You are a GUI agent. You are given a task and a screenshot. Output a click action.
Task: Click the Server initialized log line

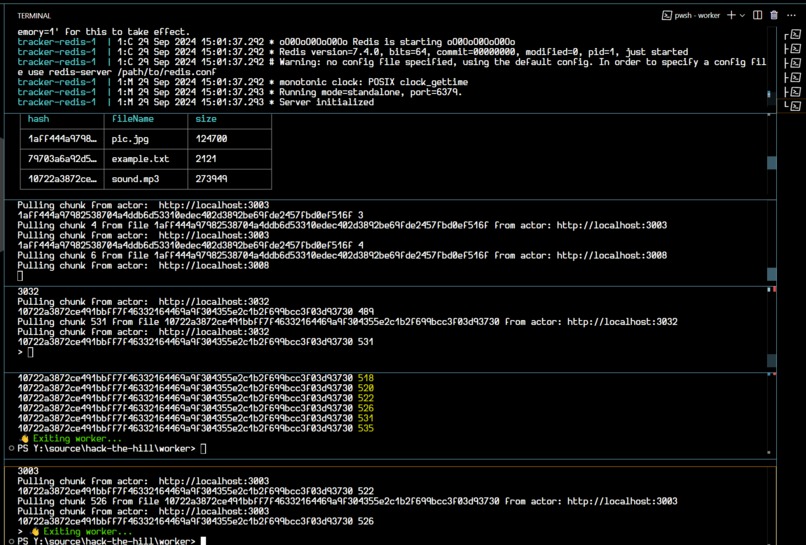(326, 102)
